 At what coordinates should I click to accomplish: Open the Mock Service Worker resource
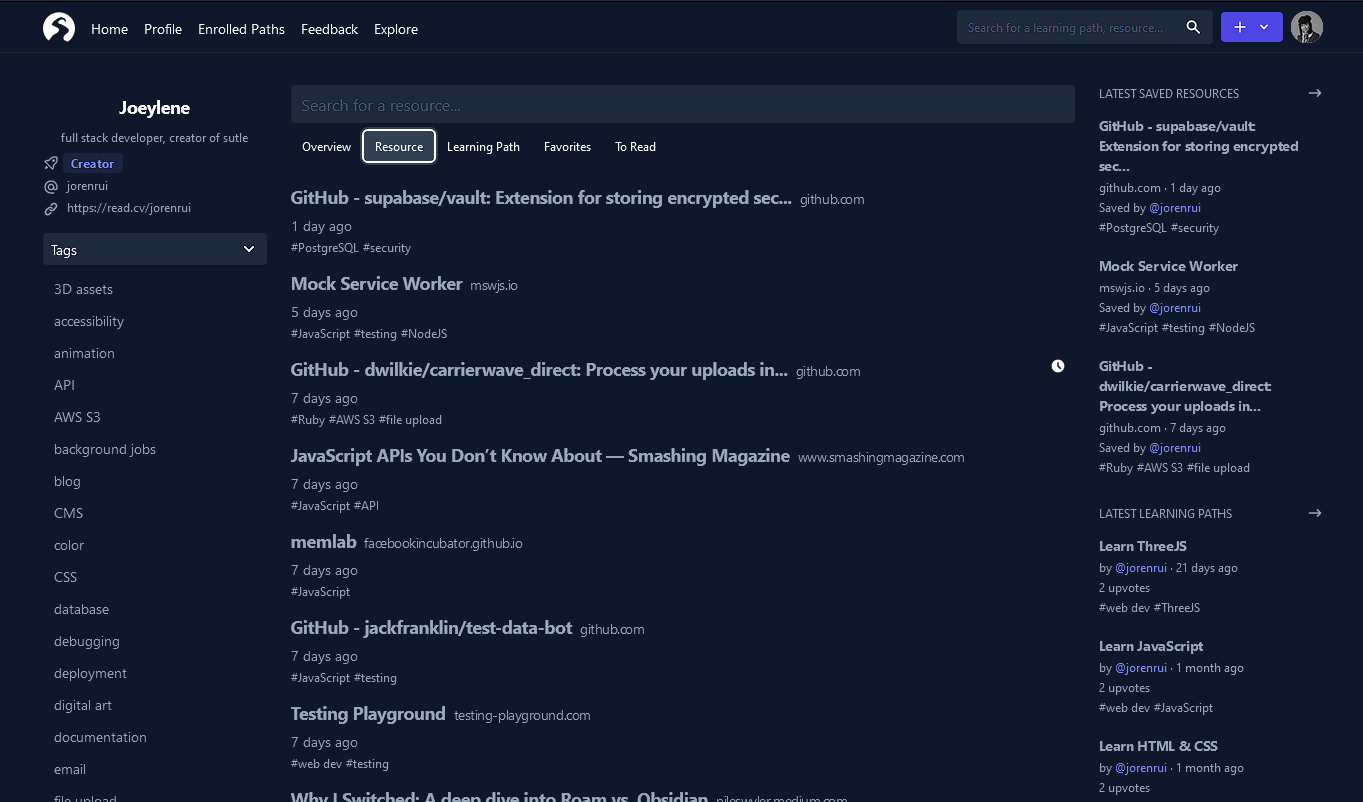point(376,283)
